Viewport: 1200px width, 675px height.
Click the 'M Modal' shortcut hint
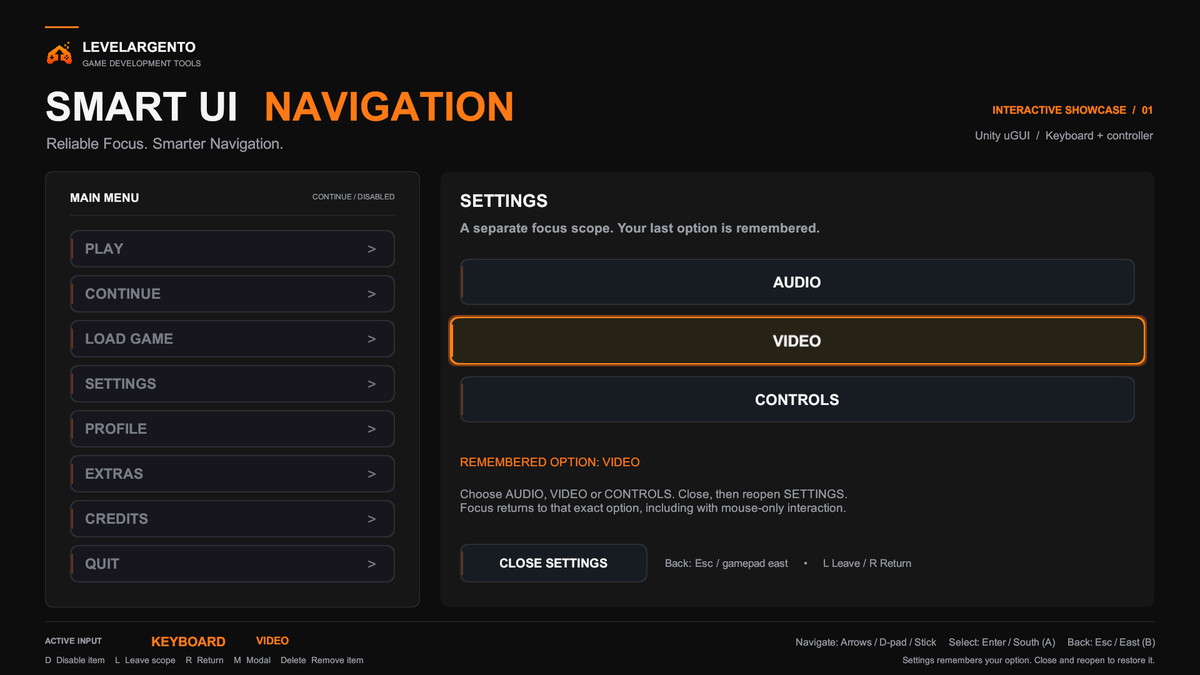pos(252,660)
